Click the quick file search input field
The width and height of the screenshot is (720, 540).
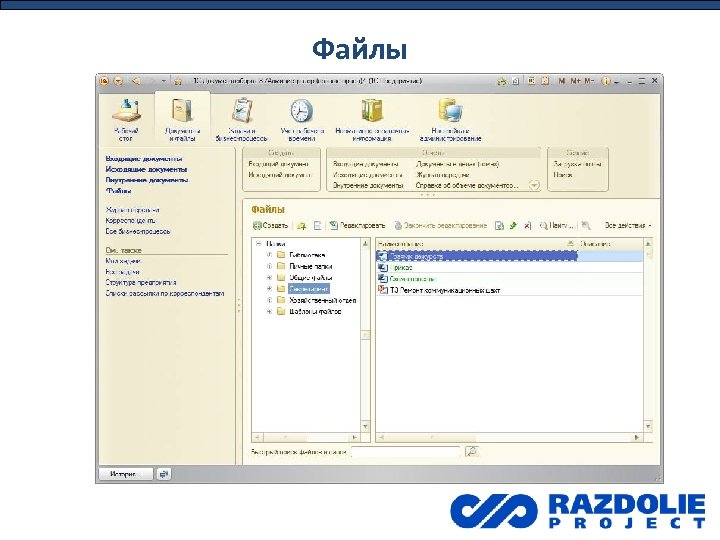click(405, 452)
